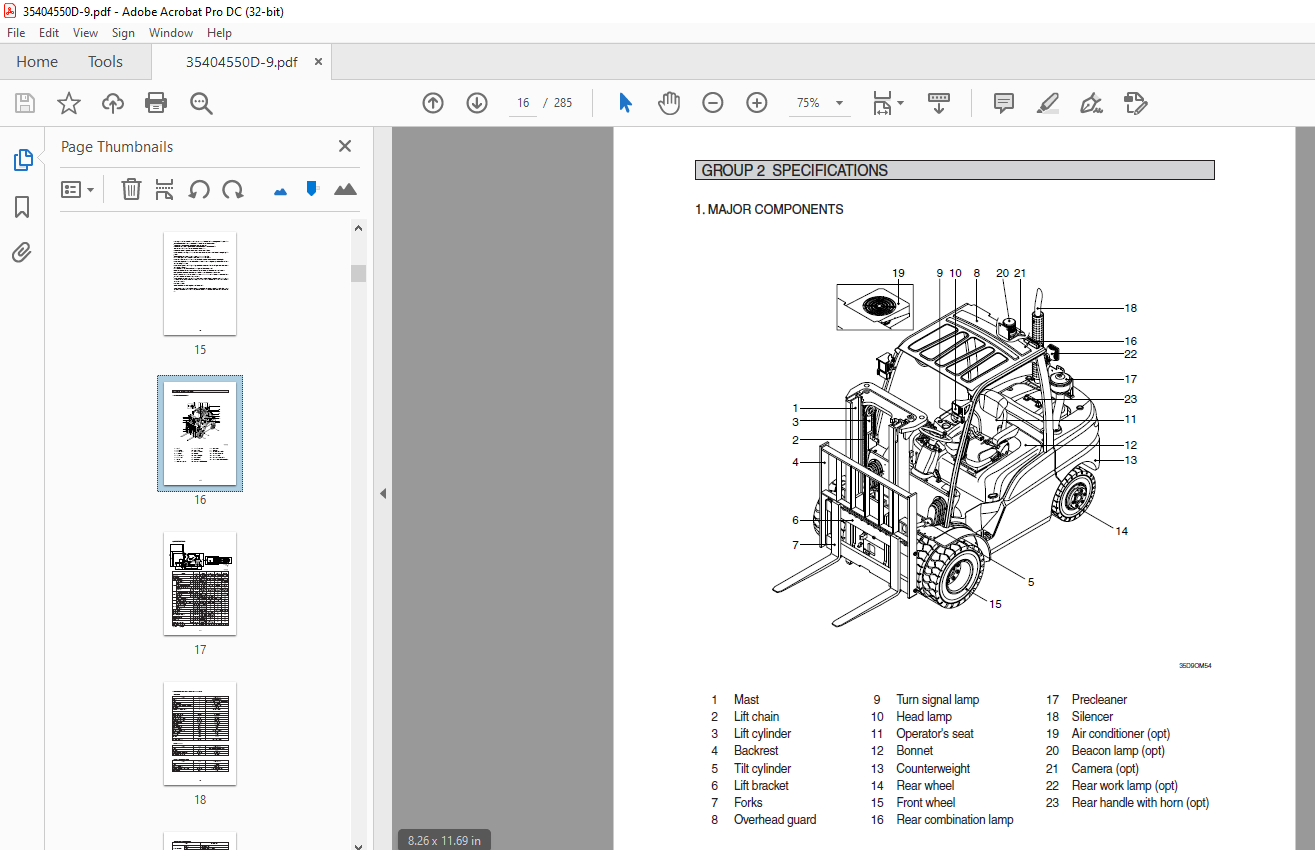Image resolution: width=1315 pixels, height=850 pixels.
Task: Click the '1. MAJOR COMPONENTS' heading text
Action: coord(769,209)
